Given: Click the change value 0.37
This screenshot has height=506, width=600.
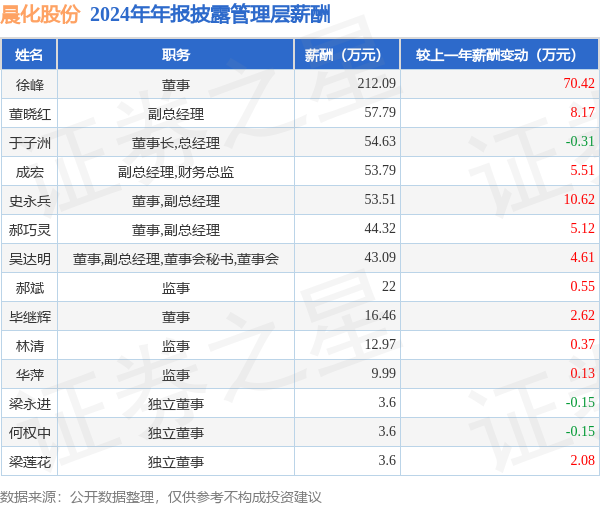Looking at the screenshot, I should 582,345.
